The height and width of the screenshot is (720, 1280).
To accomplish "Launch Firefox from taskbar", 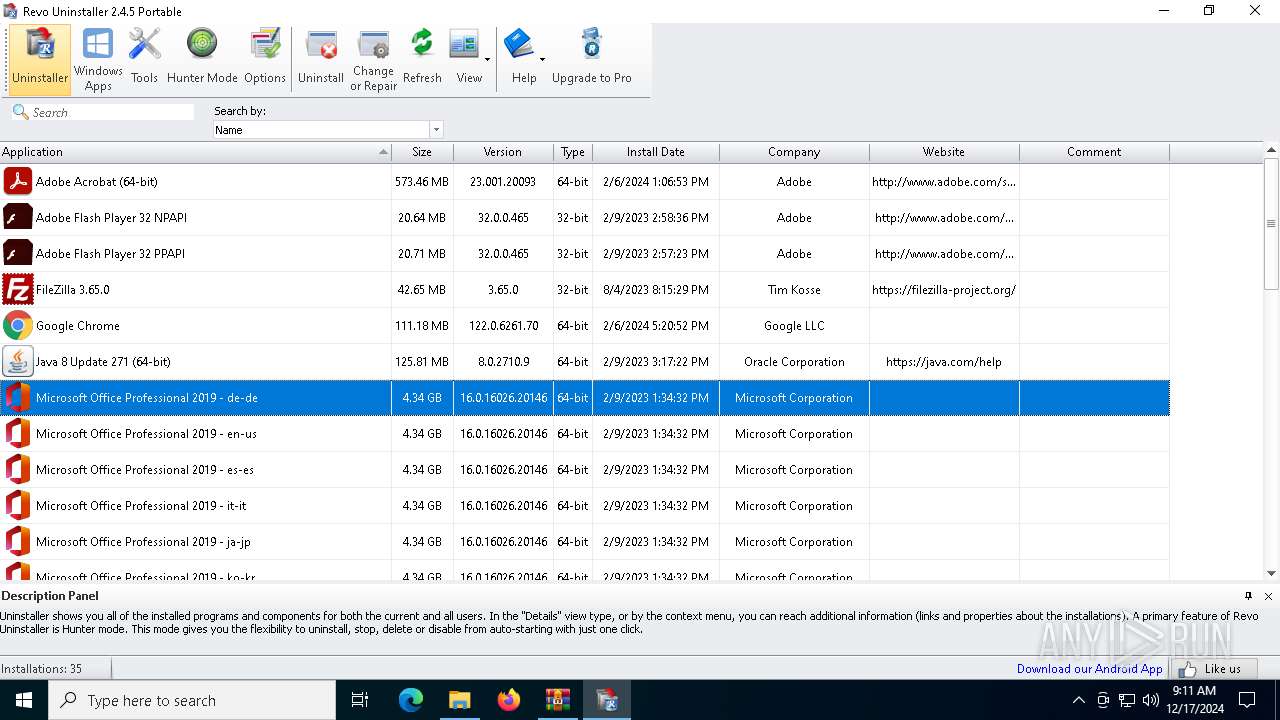I will pos(509,700).
